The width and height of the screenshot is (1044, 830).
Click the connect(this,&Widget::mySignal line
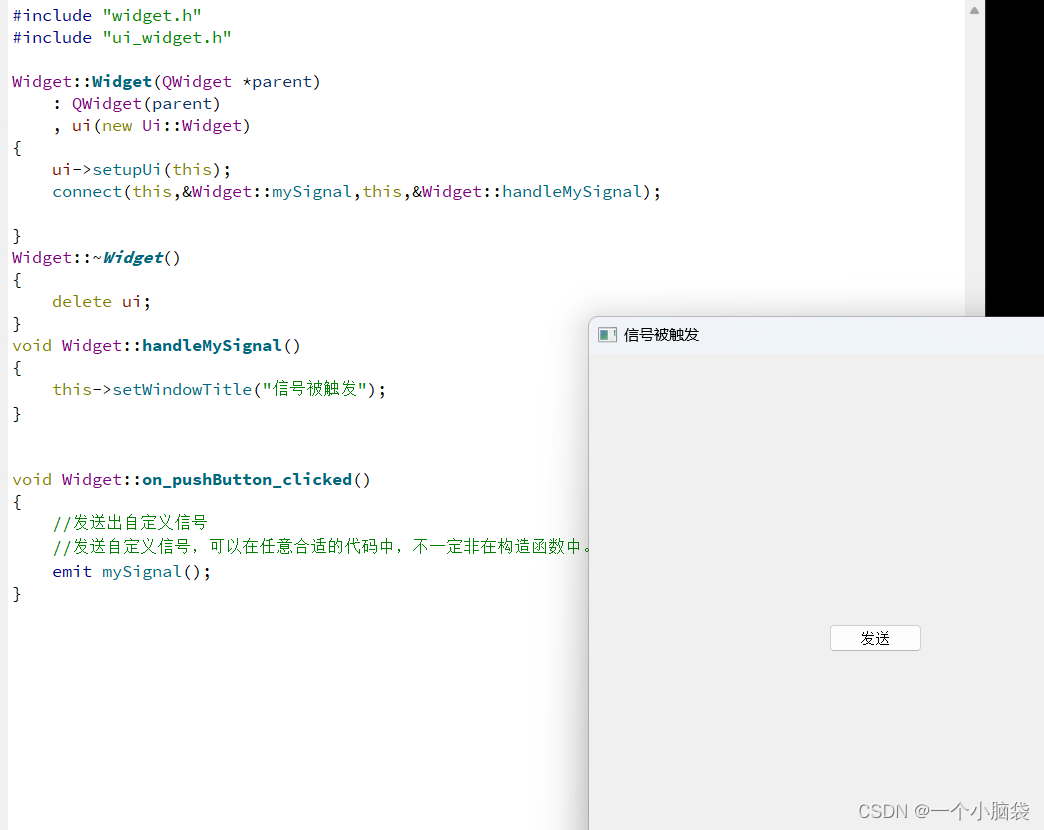click(356, 192)
